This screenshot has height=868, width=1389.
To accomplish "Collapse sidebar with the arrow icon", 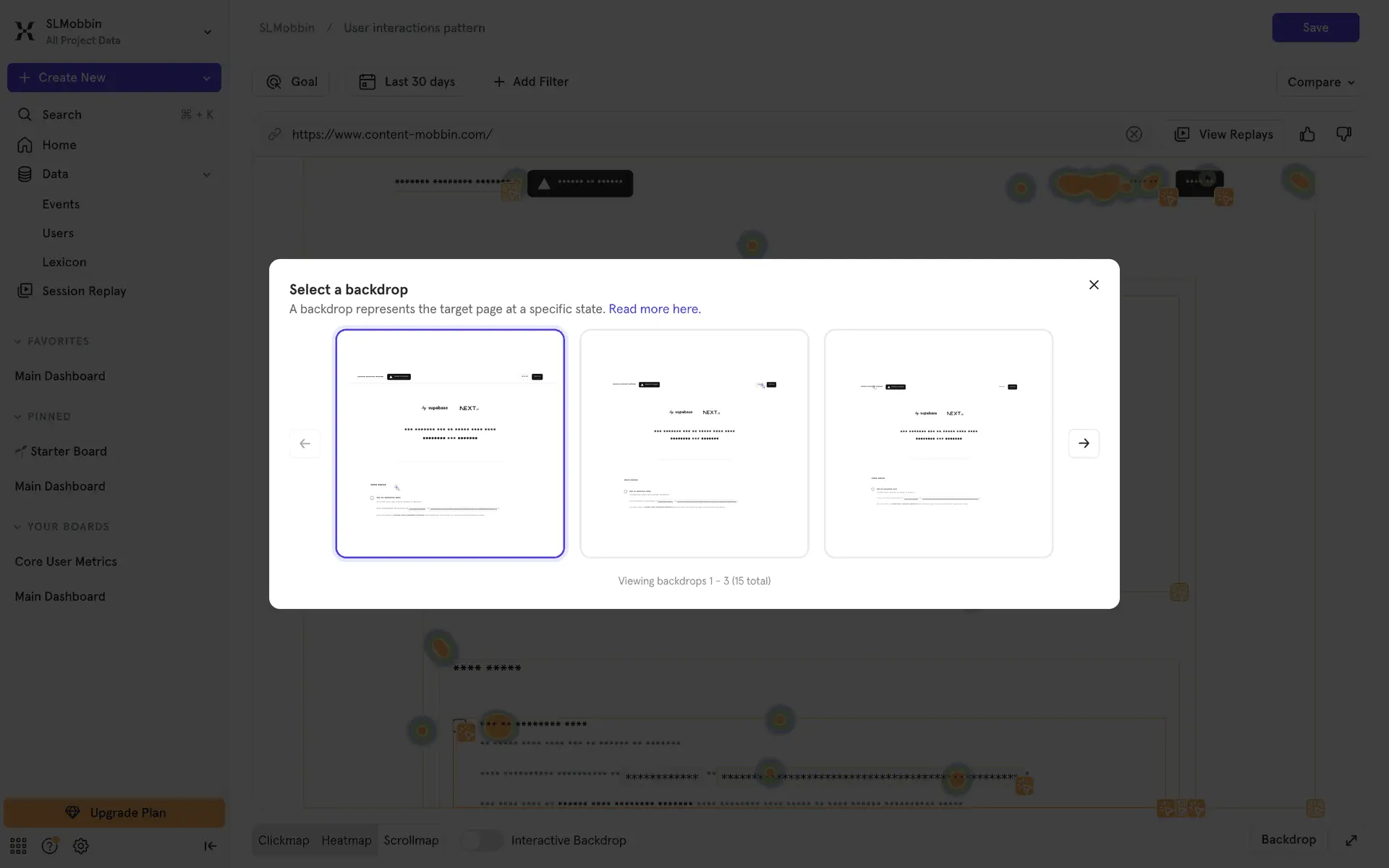I will (x=210, y=846).
